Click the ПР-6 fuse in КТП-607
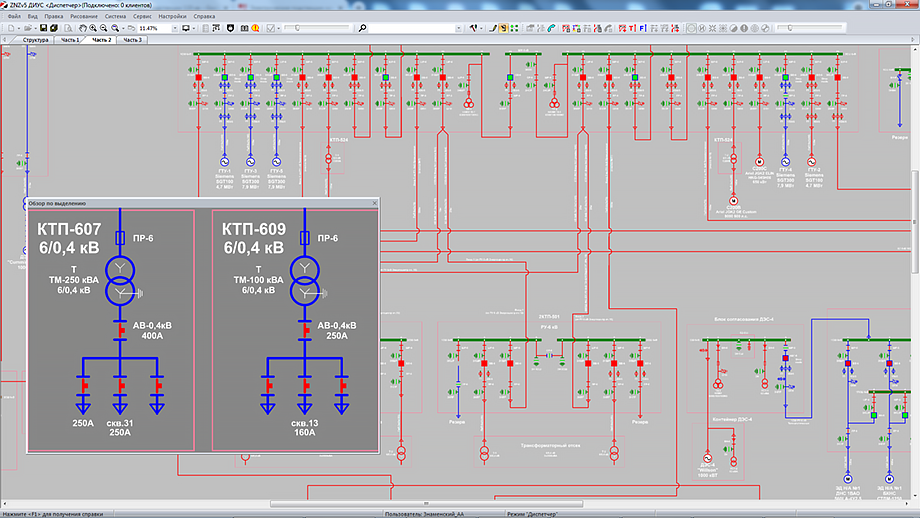 click(120, 239)
